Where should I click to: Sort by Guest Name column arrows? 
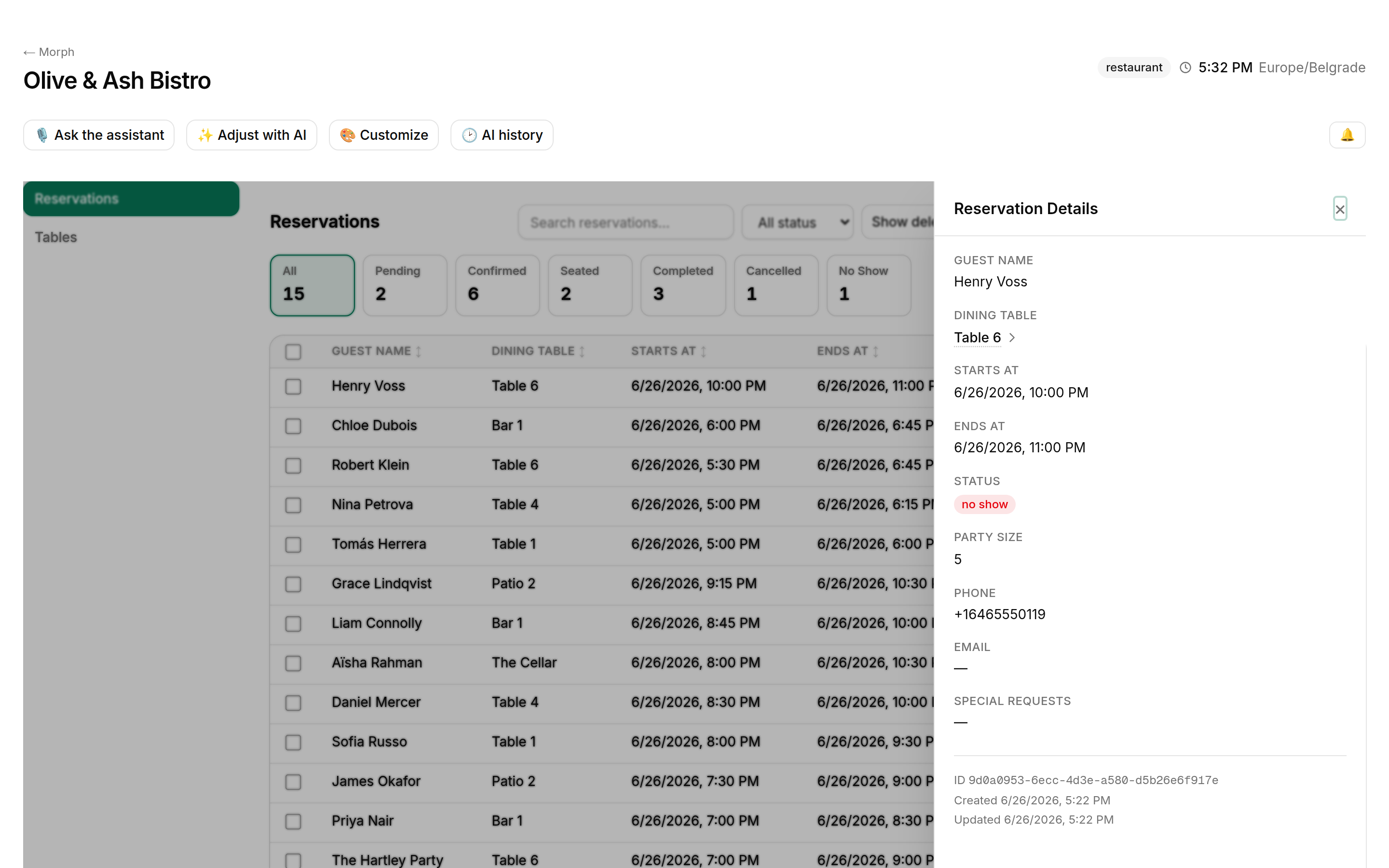tap(419, 352)
